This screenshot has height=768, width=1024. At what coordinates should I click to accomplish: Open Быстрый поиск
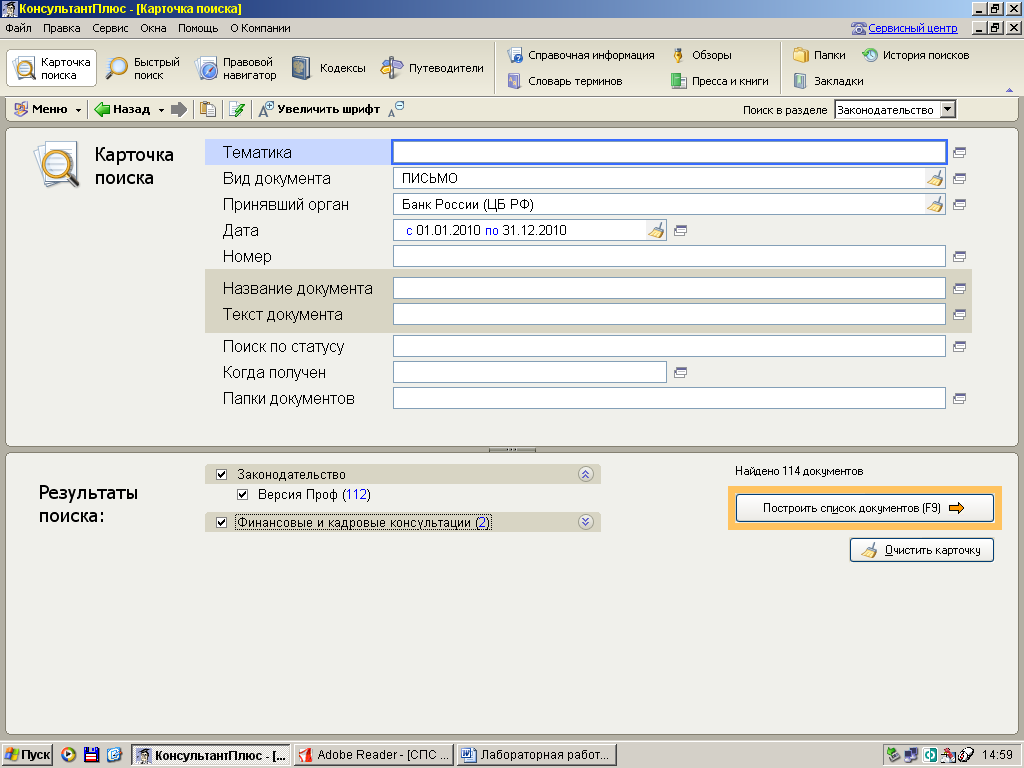tap(143, 68)
